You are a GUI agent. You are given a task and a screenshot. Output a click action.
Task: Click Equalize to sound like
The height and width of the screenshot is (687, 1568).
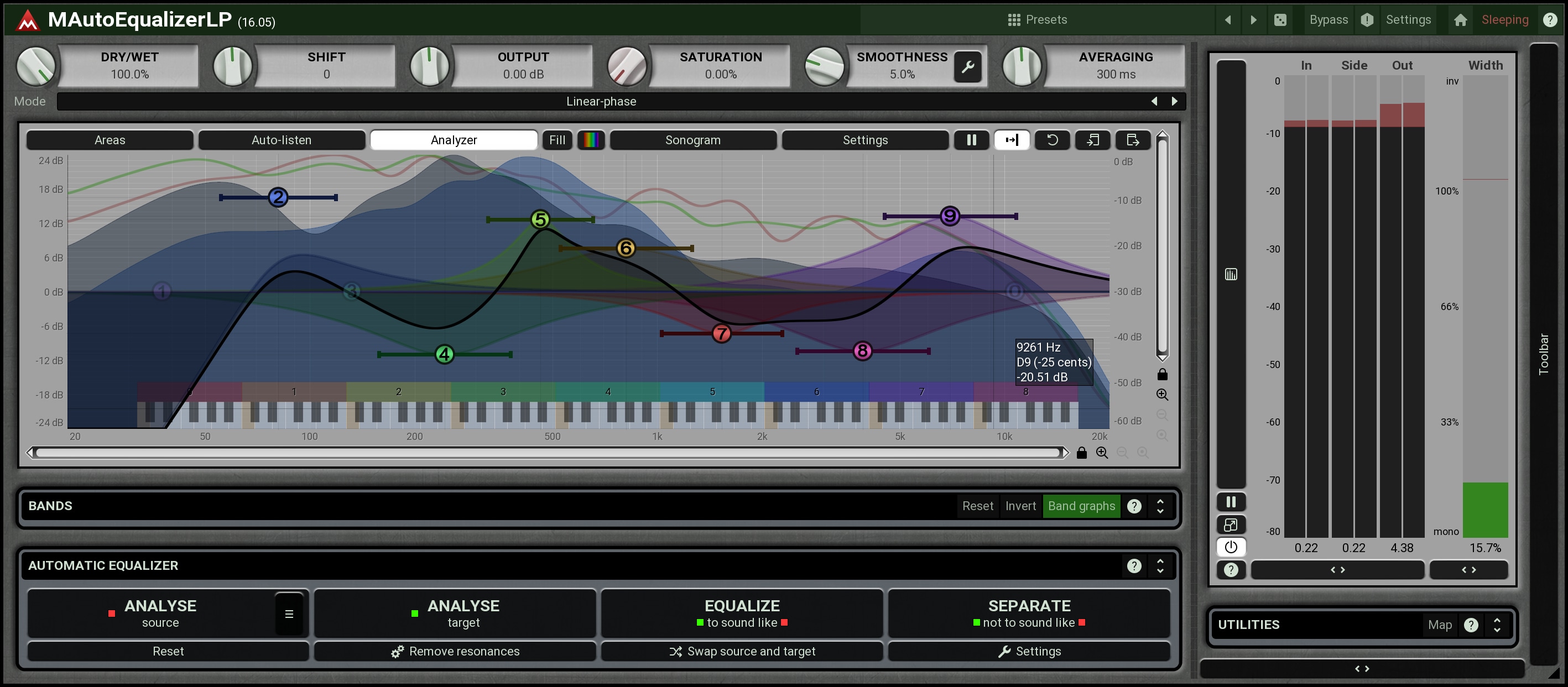(741, 613)
